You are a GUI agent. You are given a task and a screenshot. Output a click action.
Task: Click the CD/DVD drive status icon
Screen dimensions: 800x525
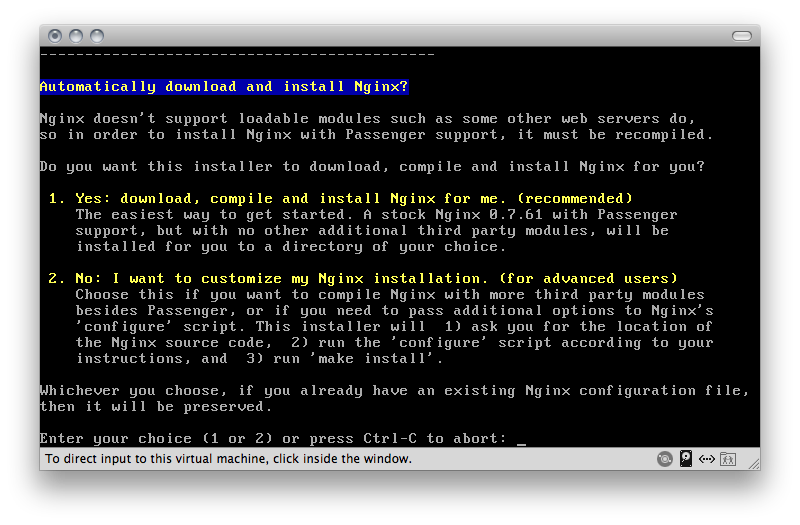[664, 459]
